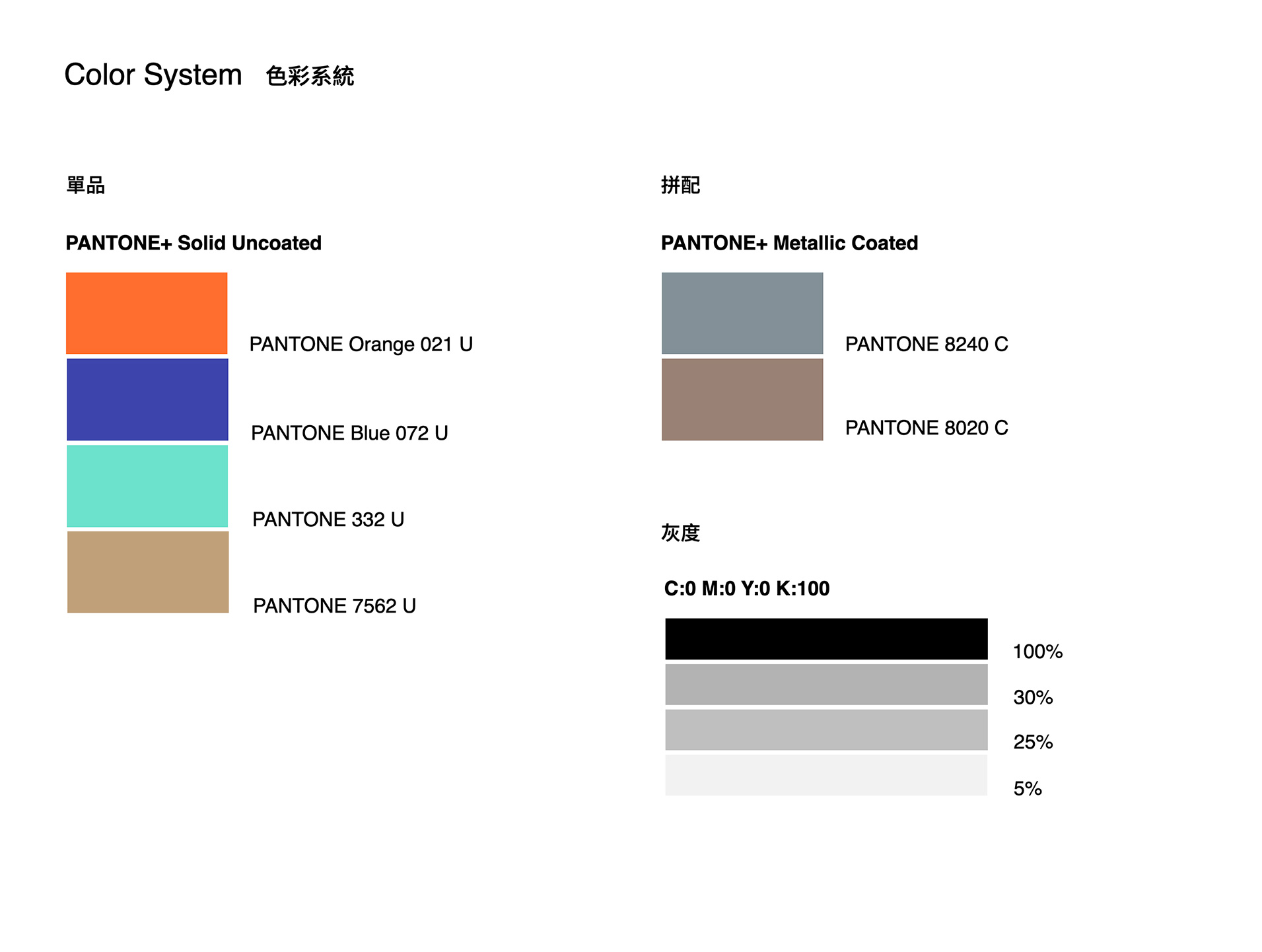Pick the 25% gray bar
1262x952 pixels.
pyautogui.click(x=826, y=730)
